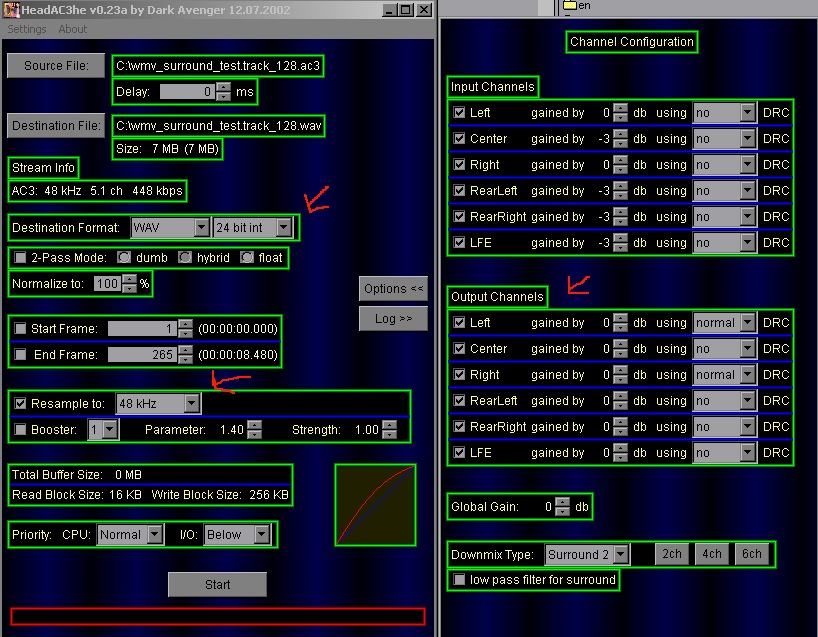This screenshot has height=637, width=818.
Task: Select the hybrid 2-pass radio option
Action: [x=184, y=258]
